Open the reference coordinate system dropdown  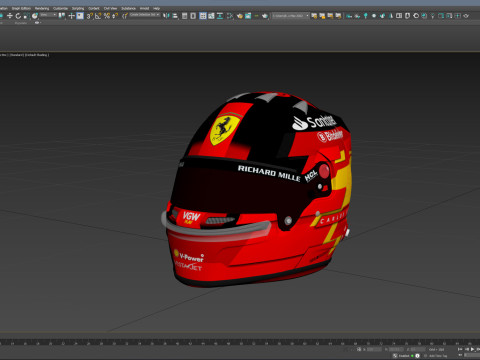pyautogui.click(x=48, y=15)
